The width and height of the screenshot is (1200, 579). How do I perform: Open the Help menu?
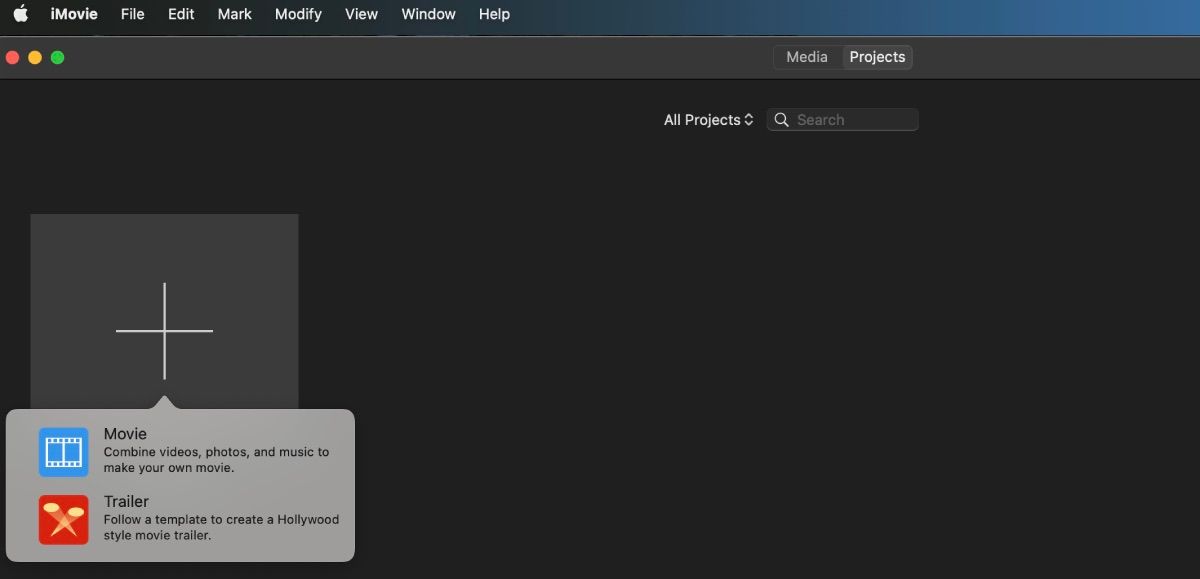point(493,14)
